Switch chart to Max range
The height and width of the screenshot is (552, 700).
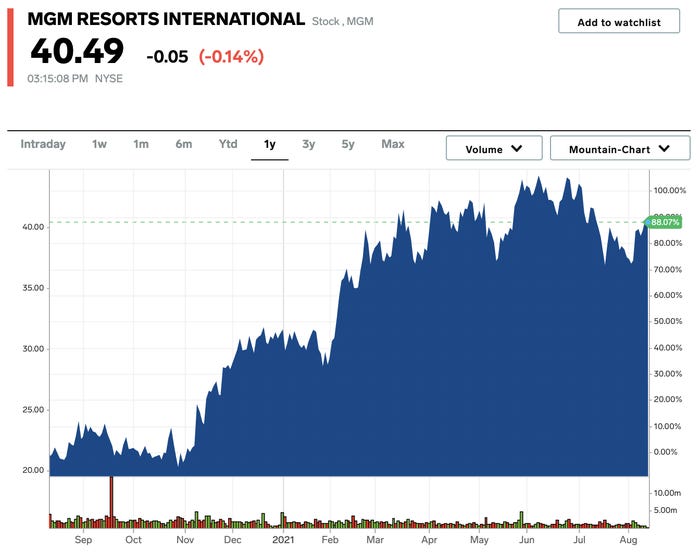pos(393,144)
